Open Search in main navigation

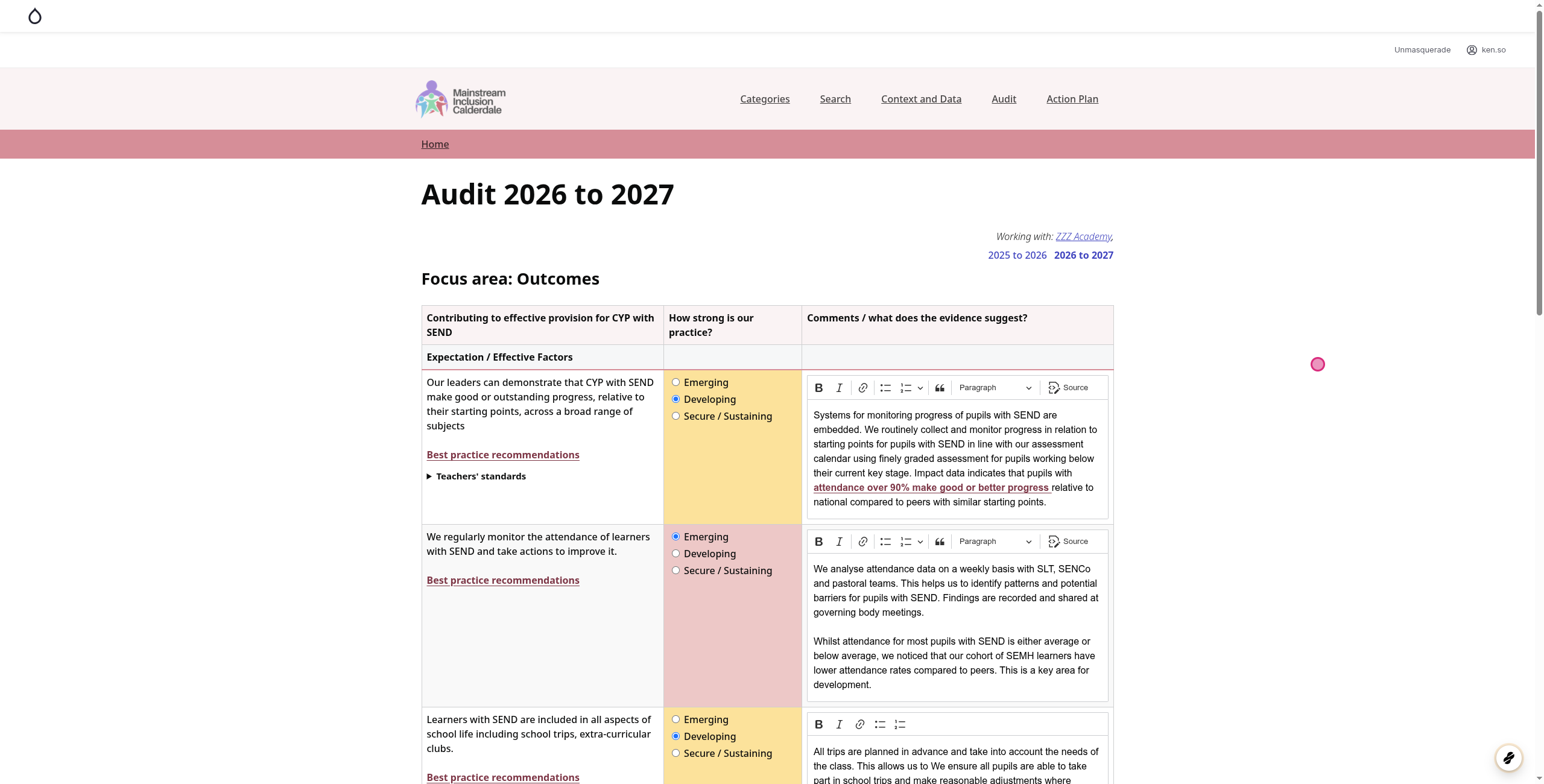835,99
